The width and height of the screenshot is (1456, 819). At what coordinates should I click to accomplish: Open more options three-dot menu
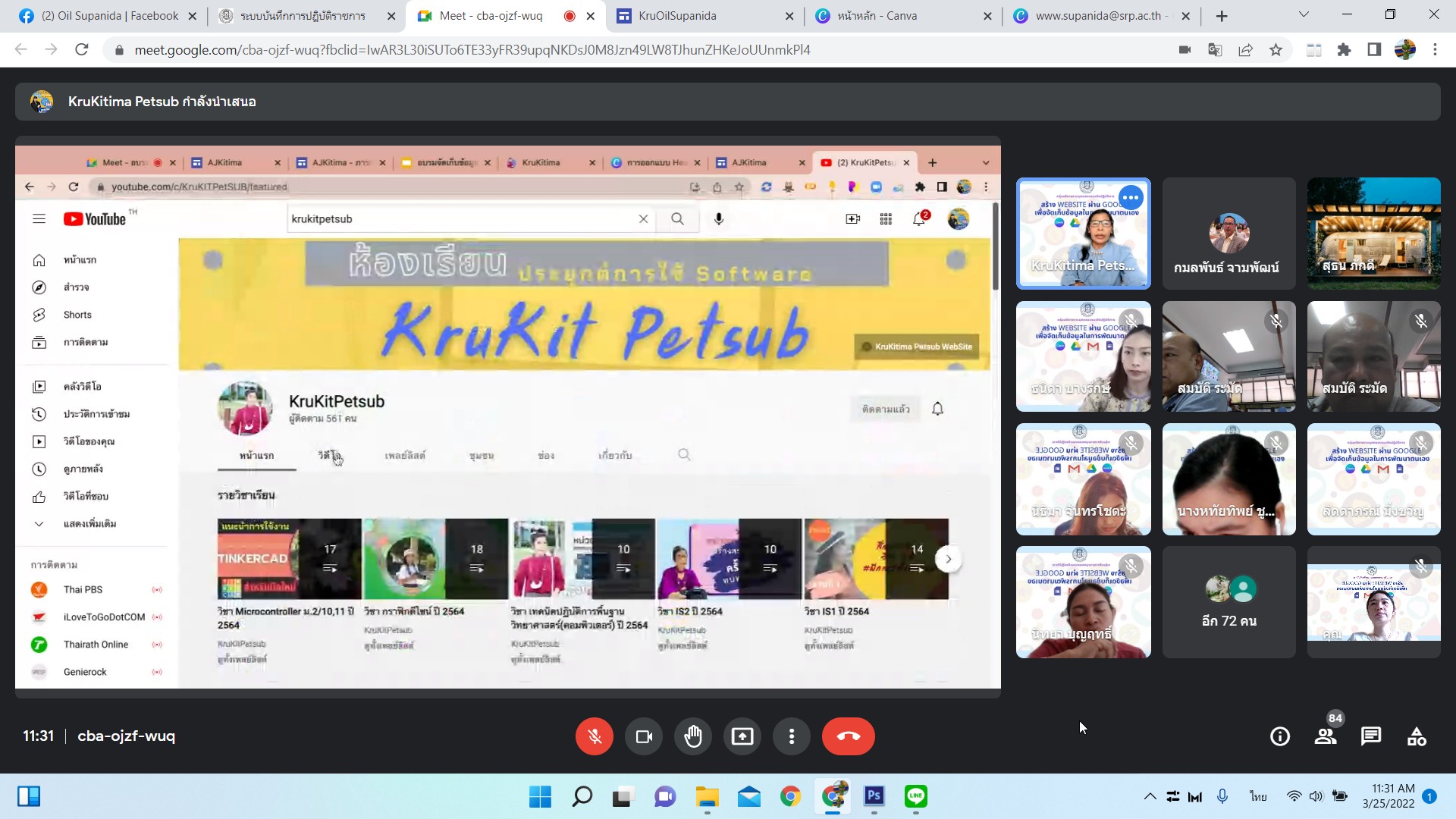(792, 736)
